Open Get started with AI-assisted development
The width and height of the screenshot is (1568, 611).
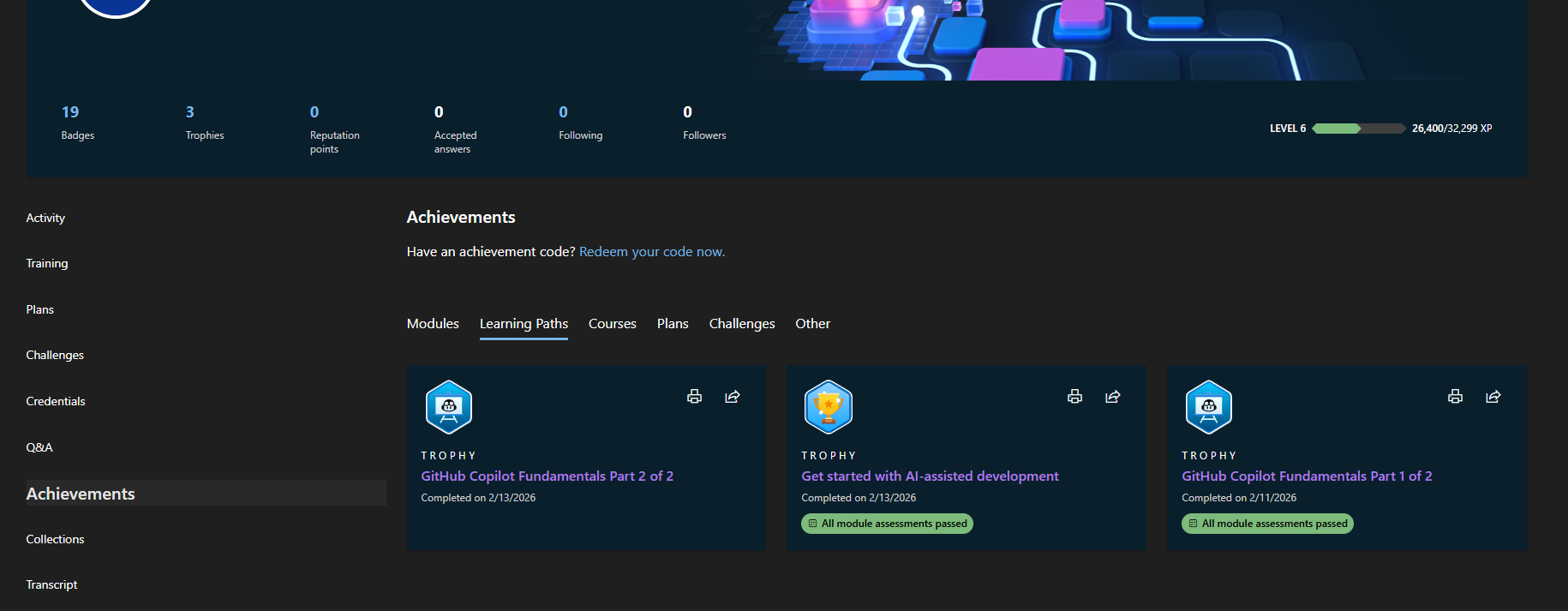point(930,476)
